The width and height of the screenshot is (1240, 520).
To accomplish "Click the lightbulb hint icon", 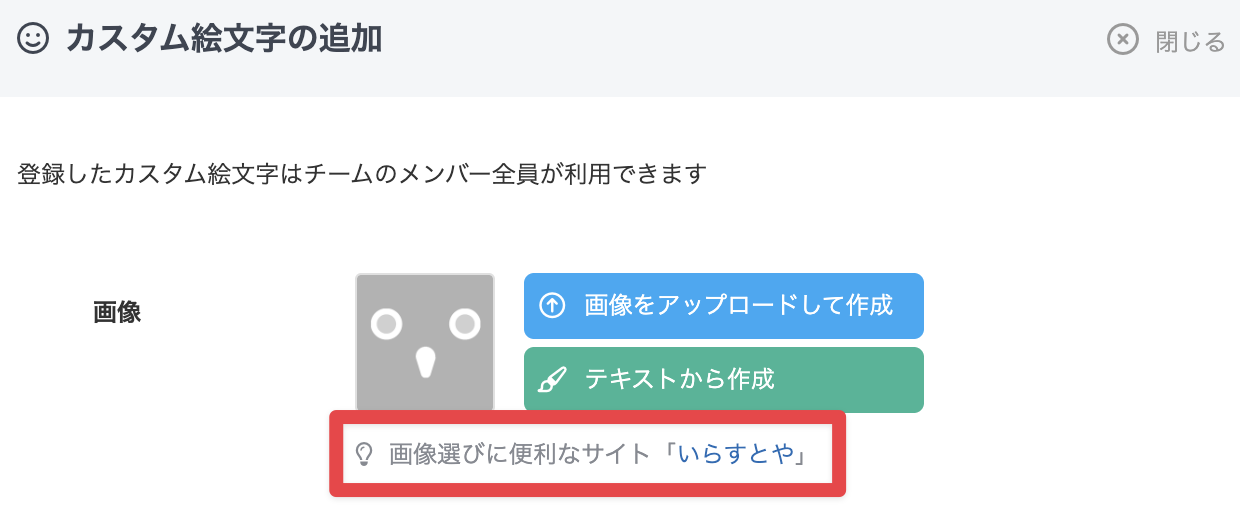I will (x=364, y=455).
